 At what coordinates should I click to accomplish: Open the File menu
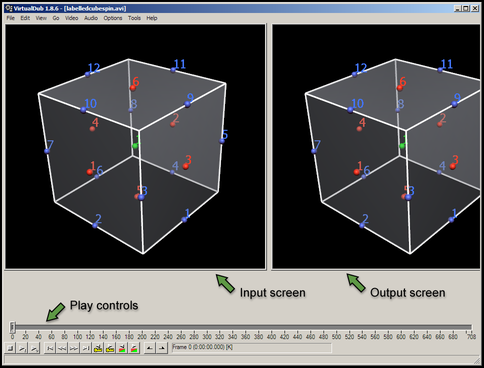11,18
